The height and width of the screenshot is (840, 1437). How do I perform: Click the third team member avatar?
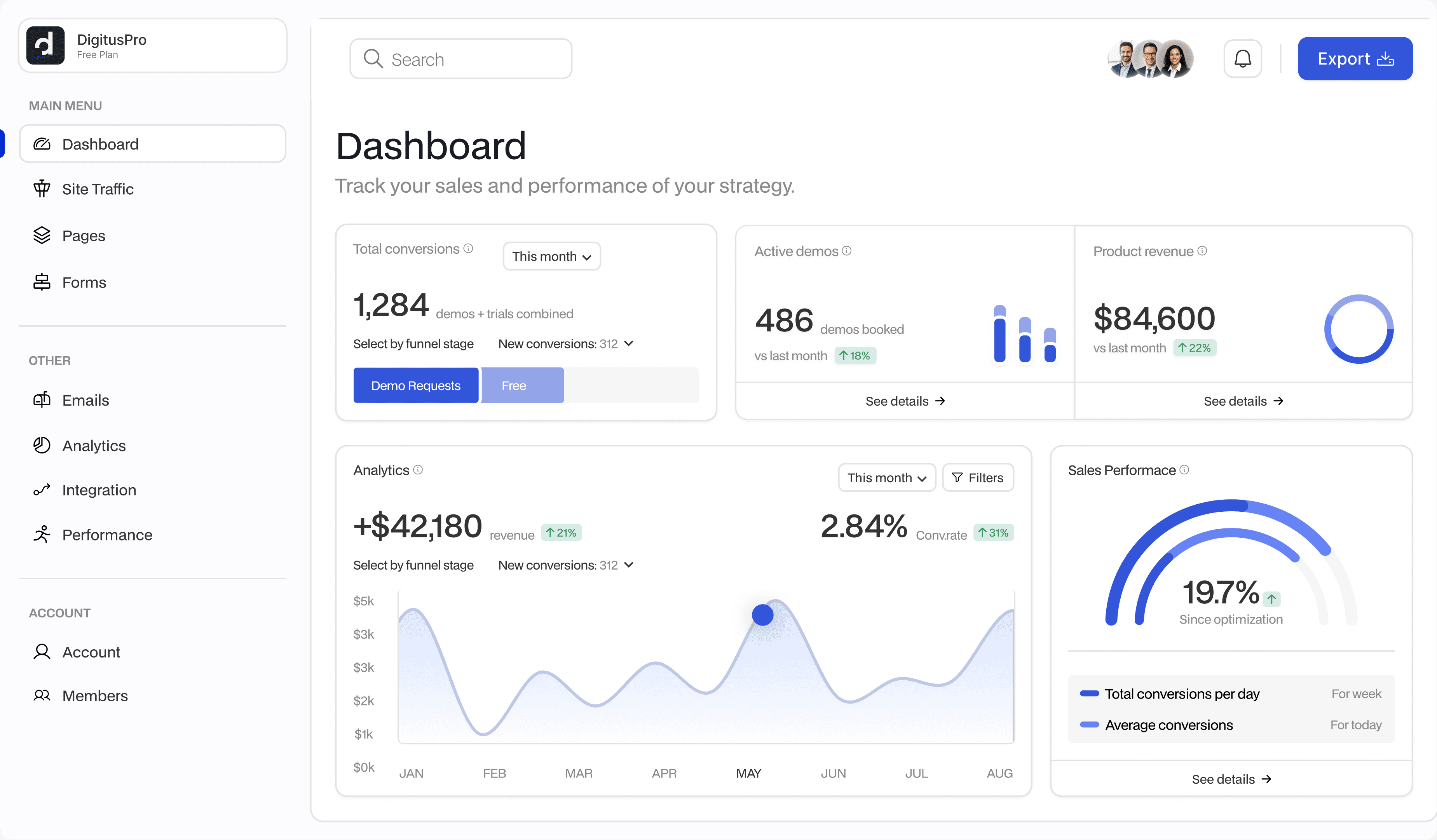click(x=1174, y=59)
